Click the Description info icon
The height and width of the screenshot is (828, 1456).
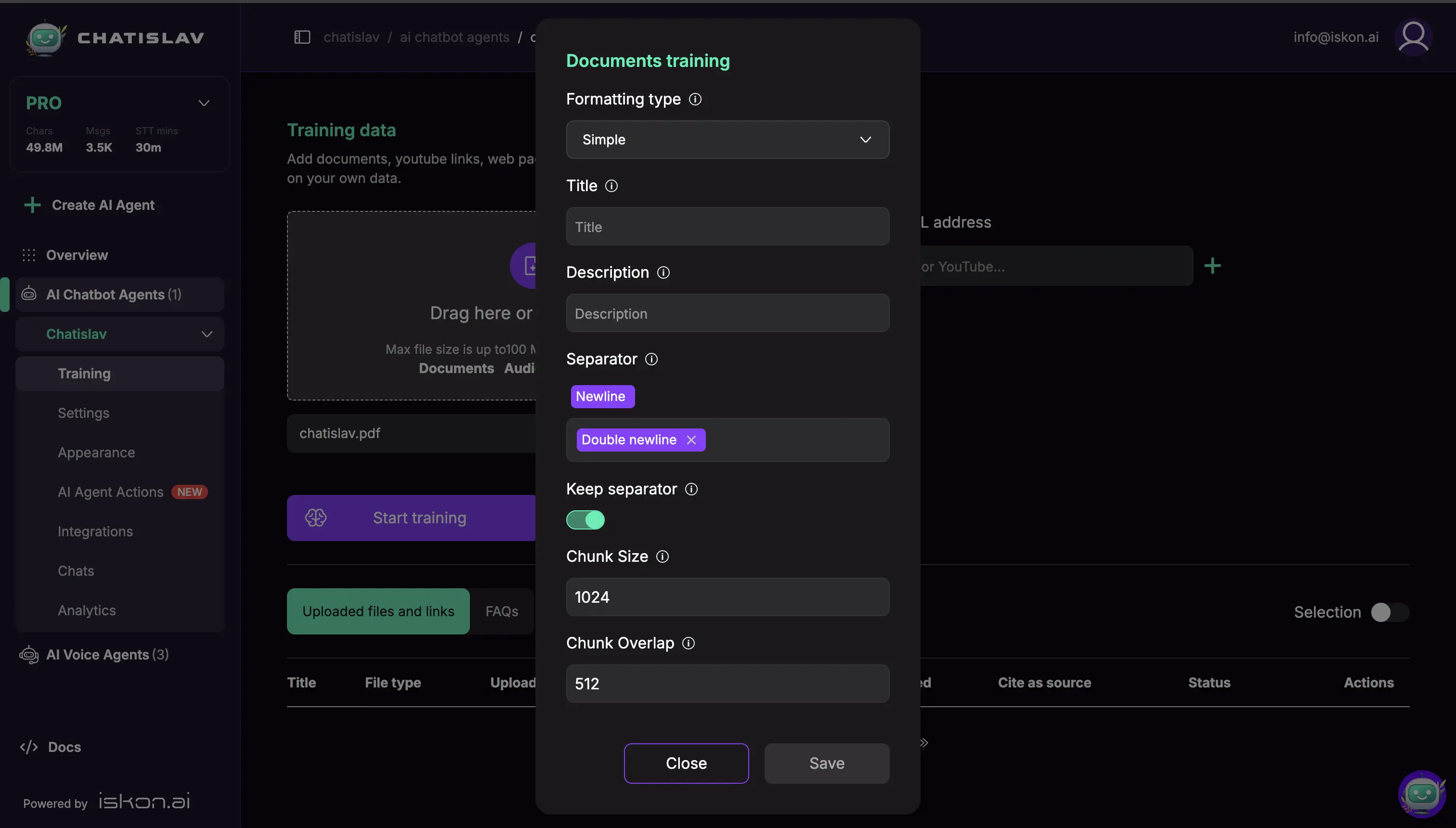click(x=663, y=272)
